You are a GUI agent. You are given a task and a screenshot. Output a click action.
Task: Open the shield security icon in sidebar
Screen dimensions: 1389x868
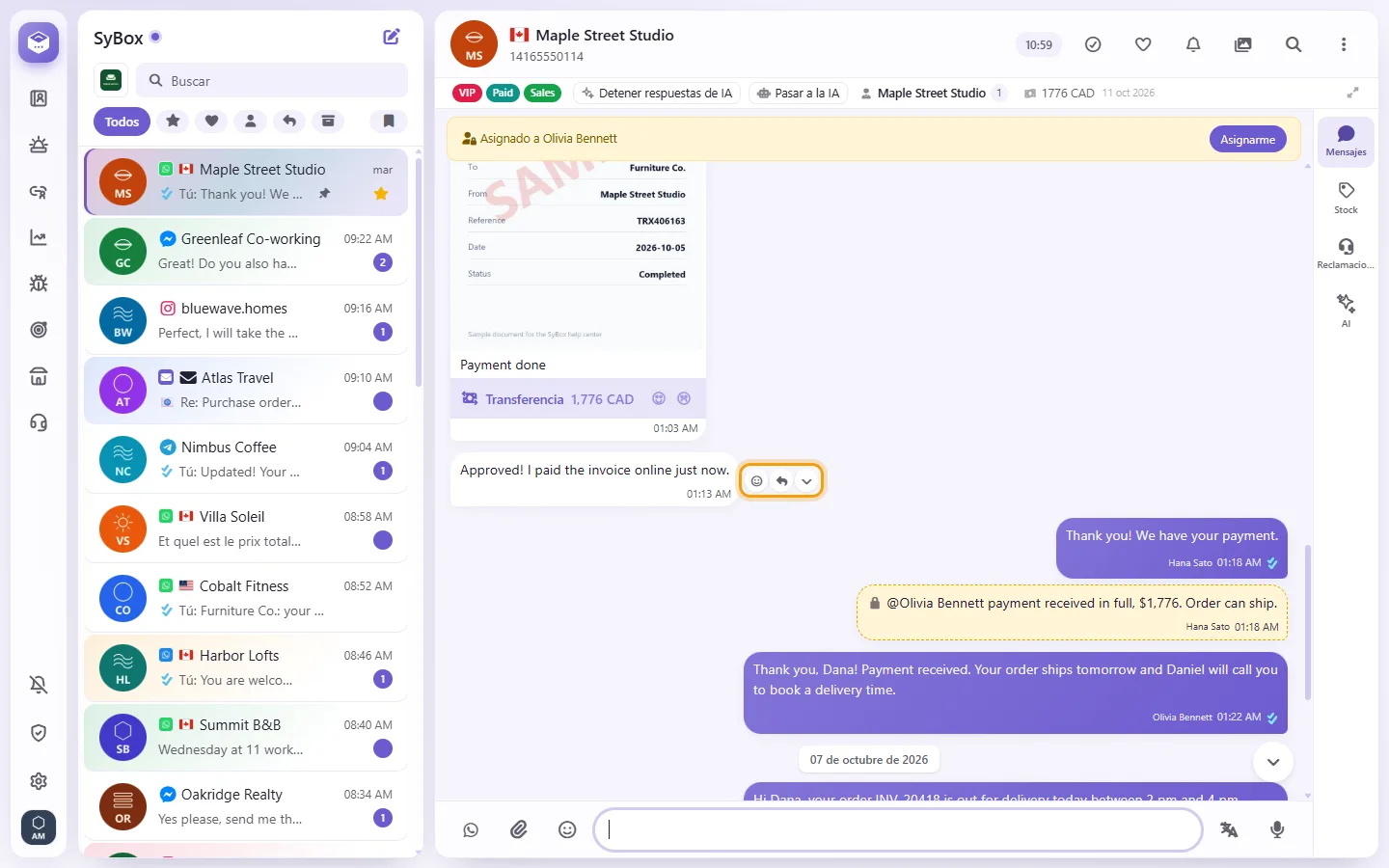pos(39,733)
